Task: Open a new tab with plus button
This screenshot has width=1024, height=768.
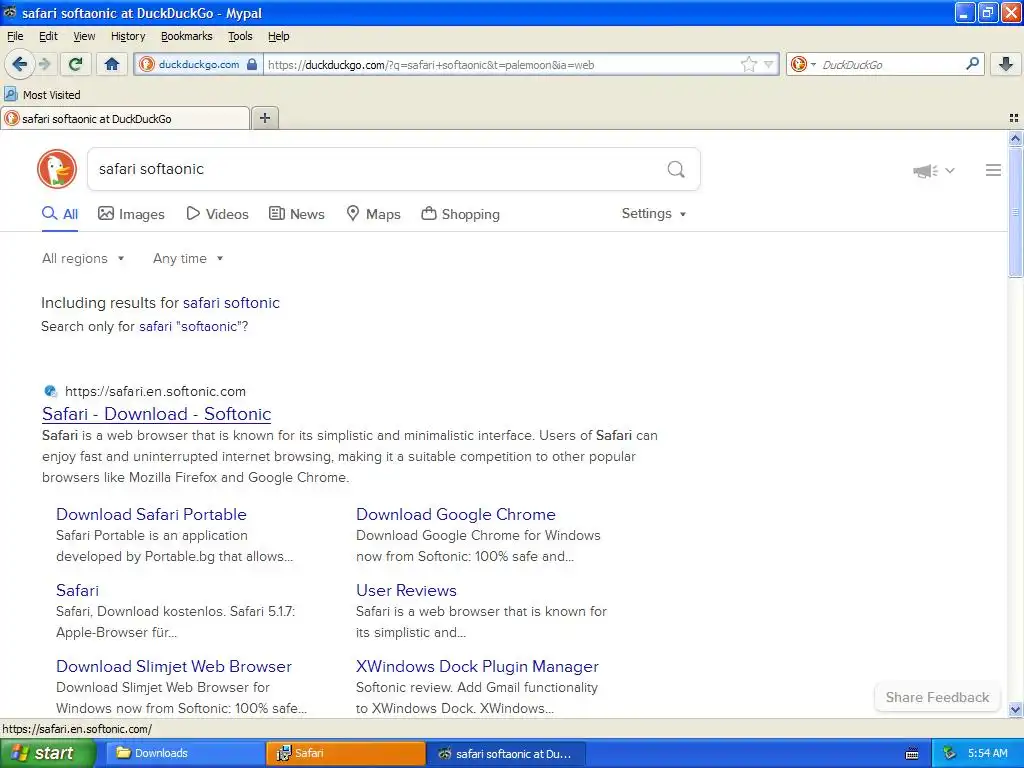Action: [x=264, y=118]
